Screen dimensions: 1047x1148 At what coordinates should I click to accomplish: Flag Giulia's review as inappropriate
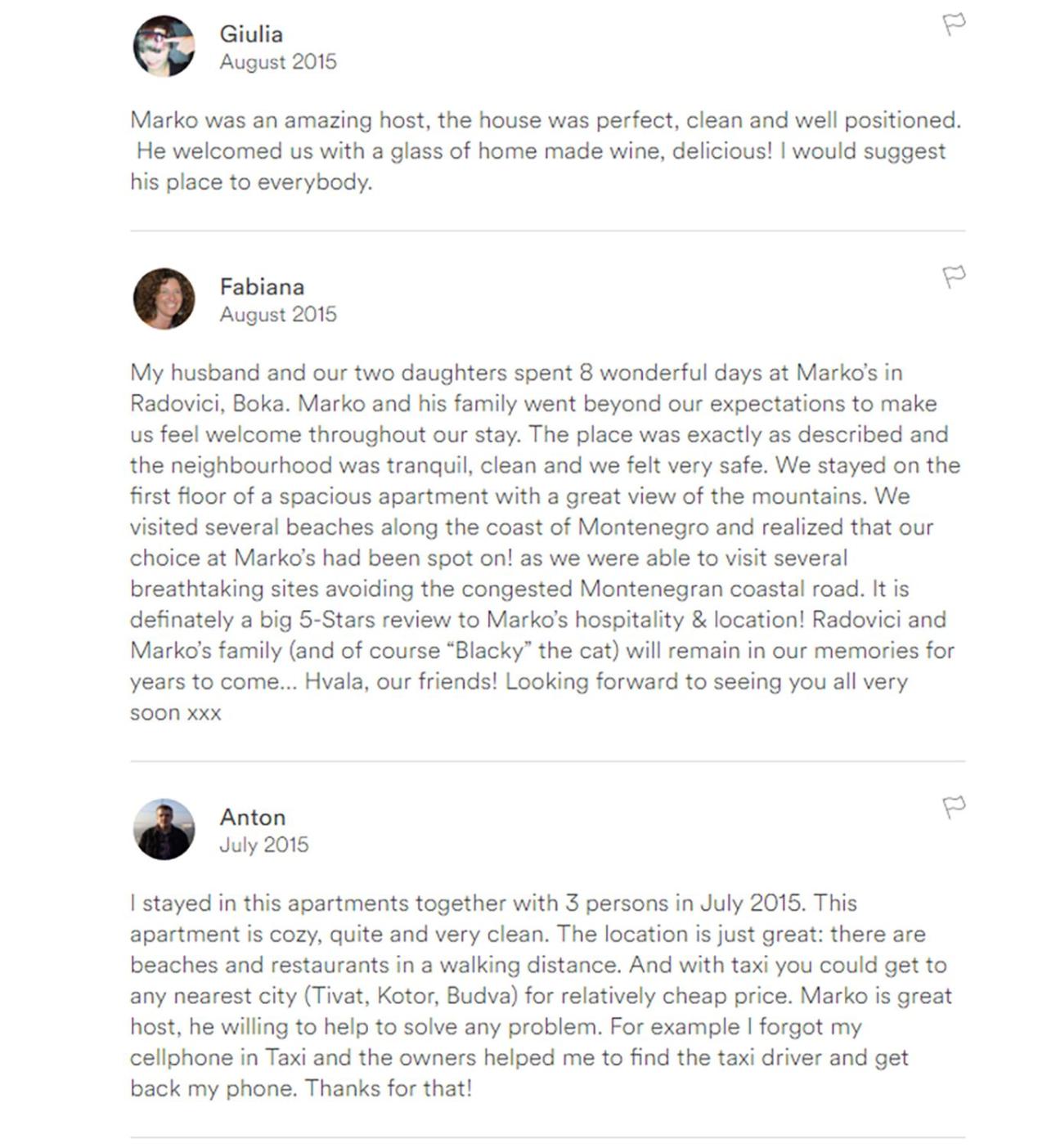[954, 24]
